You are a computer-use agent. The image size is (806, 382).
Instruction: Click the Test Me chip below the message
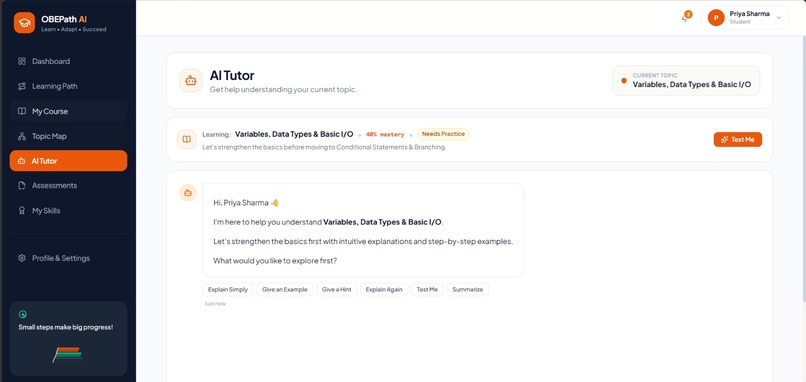coord(427,289)
